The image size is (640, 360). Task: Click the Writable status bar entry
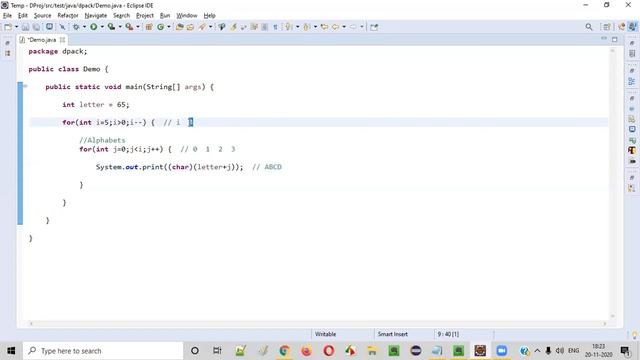325,334
